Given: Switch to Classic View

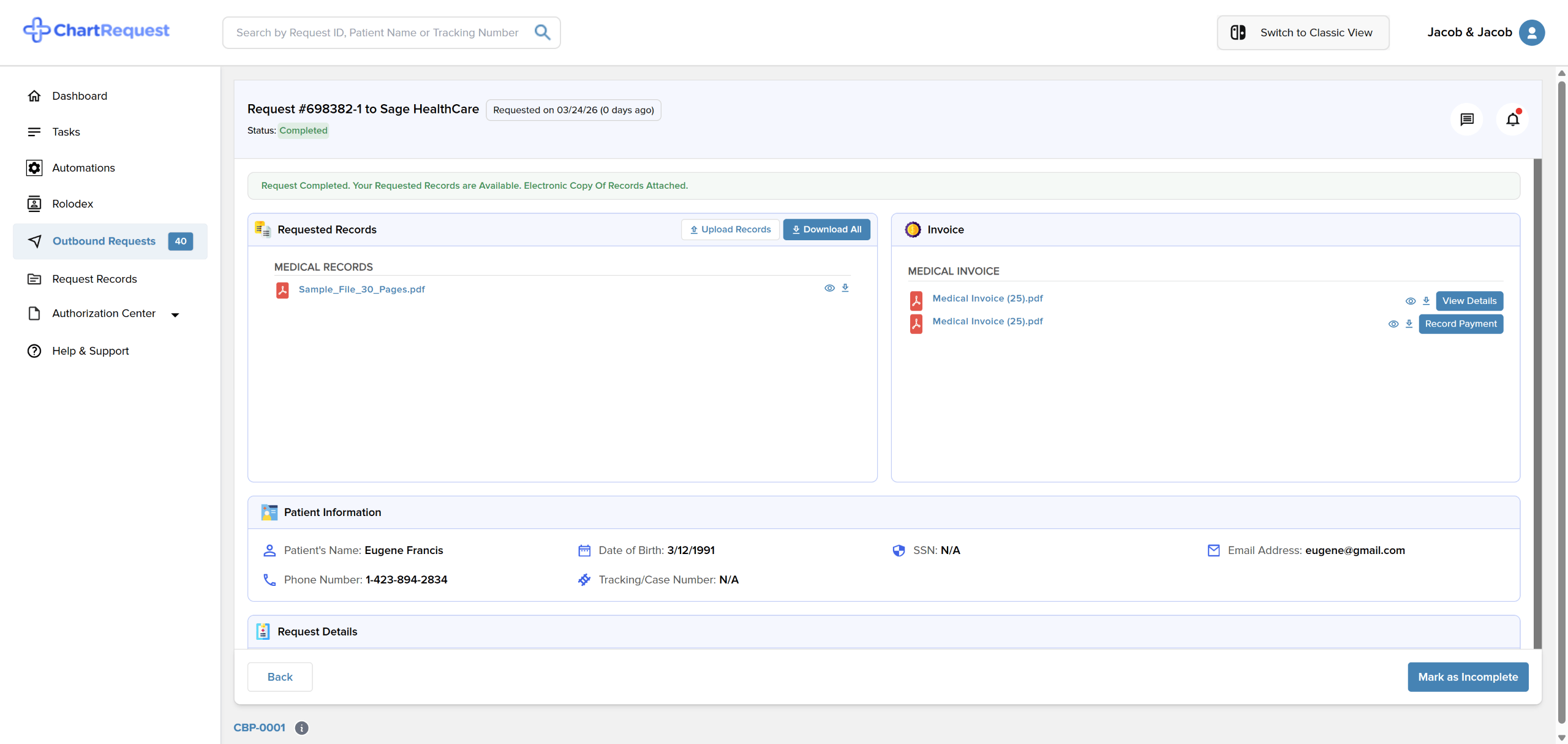Looking at the screenshot, I should click(x=1303, y=32).
